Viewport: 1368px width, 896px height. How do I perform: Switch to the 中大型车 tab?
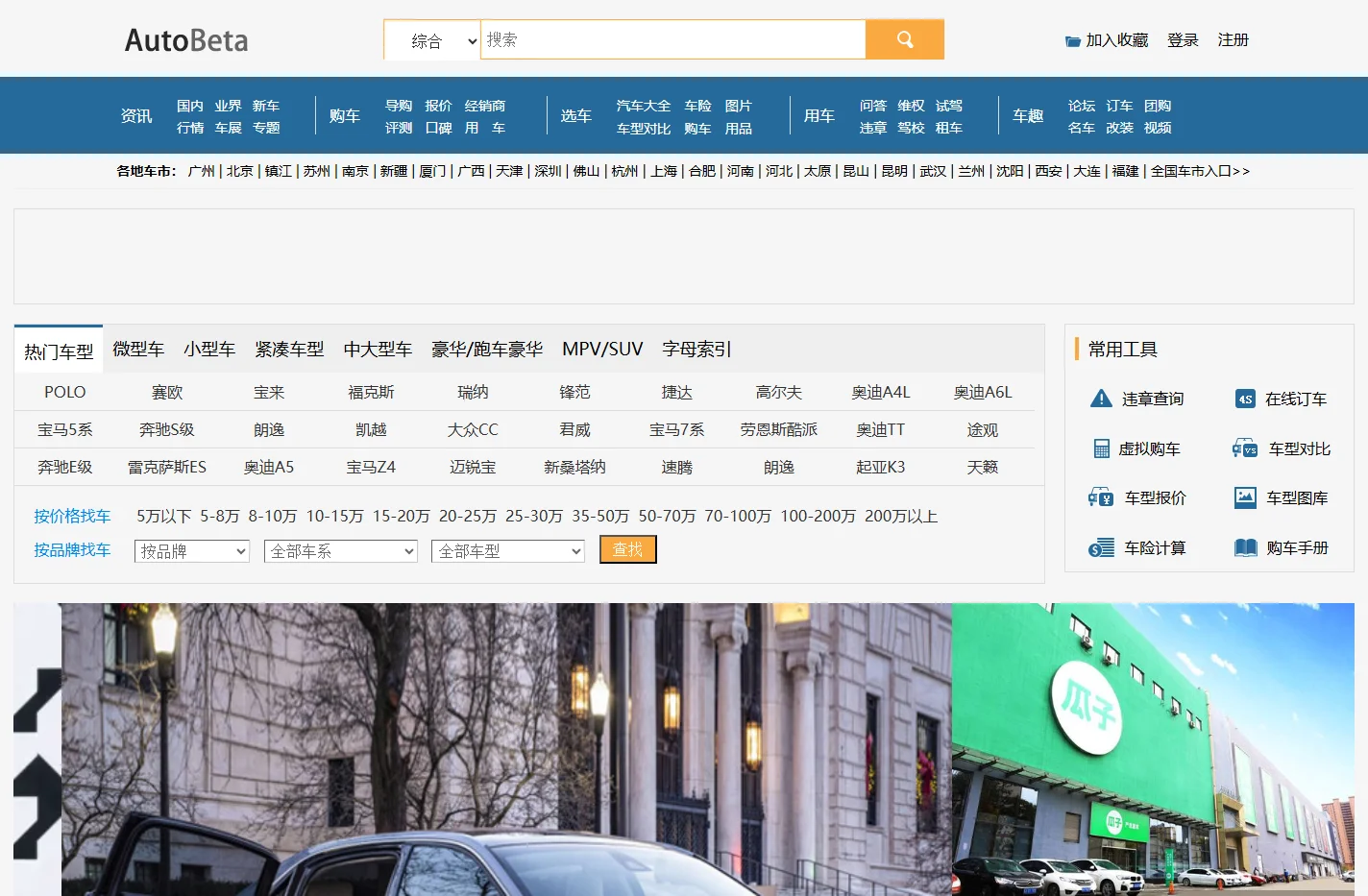[378, 349]
